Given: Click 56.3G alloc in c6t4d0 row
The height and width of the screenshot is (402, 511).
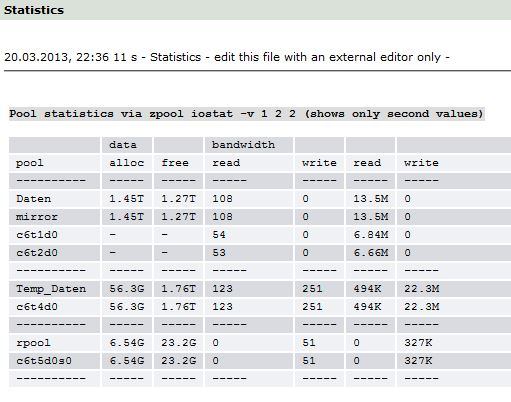Looking at the screenshot, I should [127, 307].
